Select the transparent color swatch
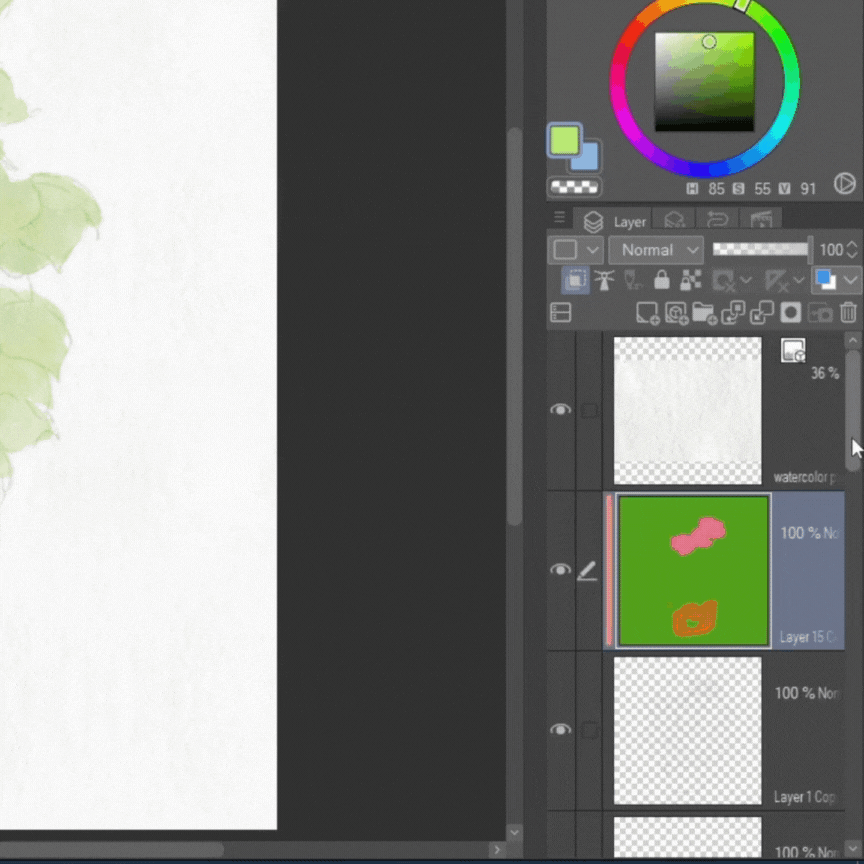 [x=574, y=187]
